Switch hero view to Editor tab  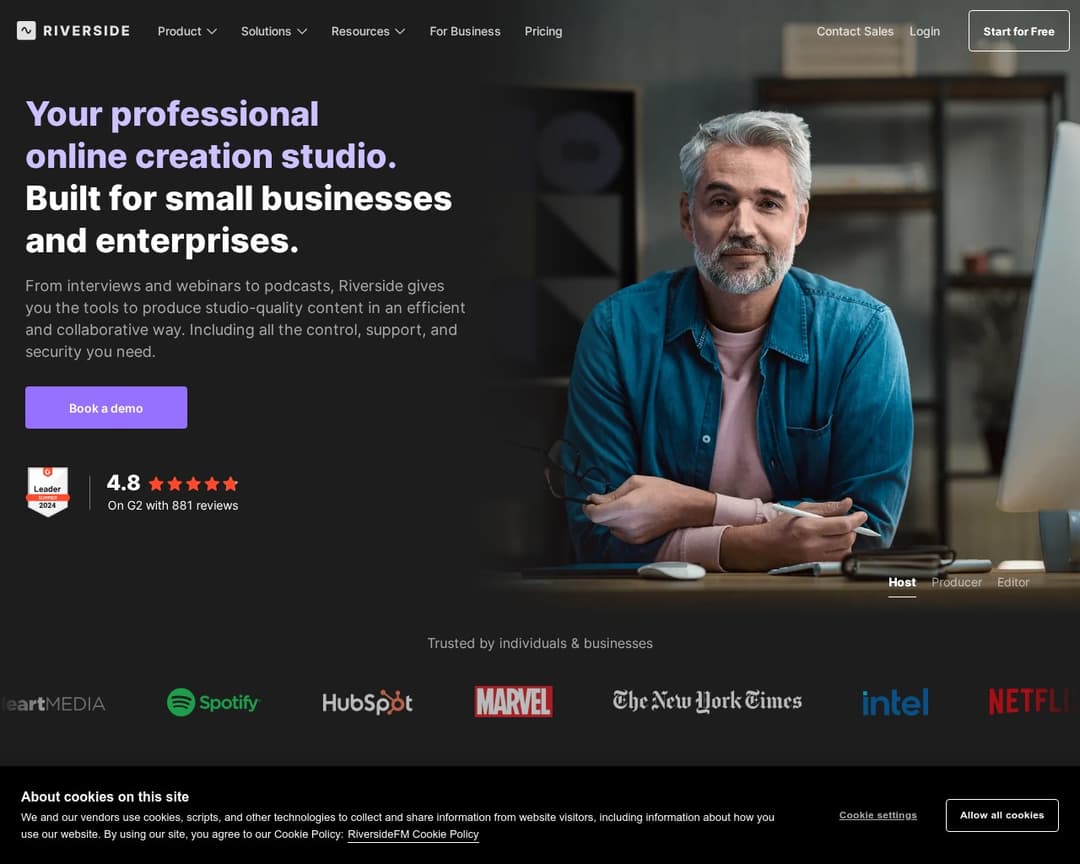(x=1013, y=582)
